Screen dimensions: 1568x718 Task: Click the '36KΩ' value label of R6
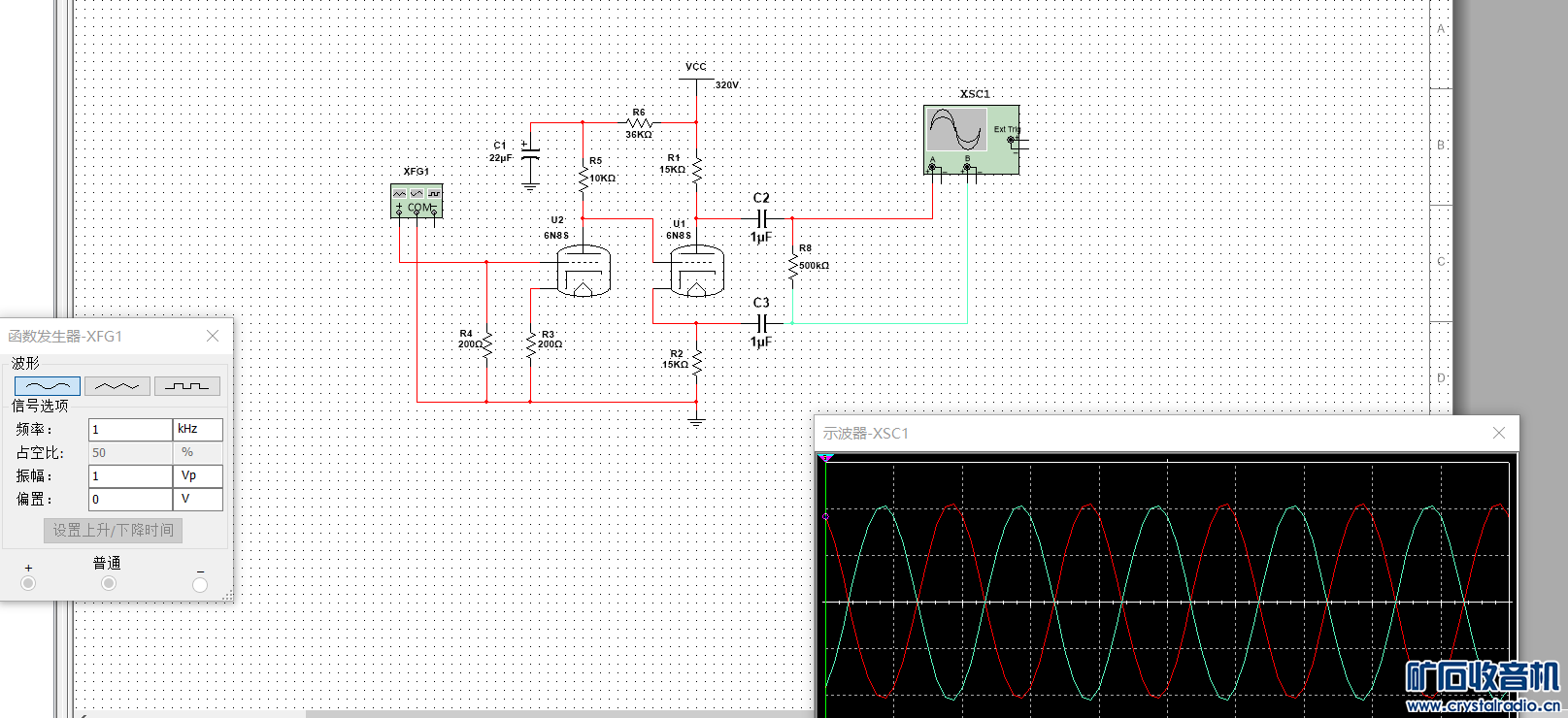(x=639, y=135)
